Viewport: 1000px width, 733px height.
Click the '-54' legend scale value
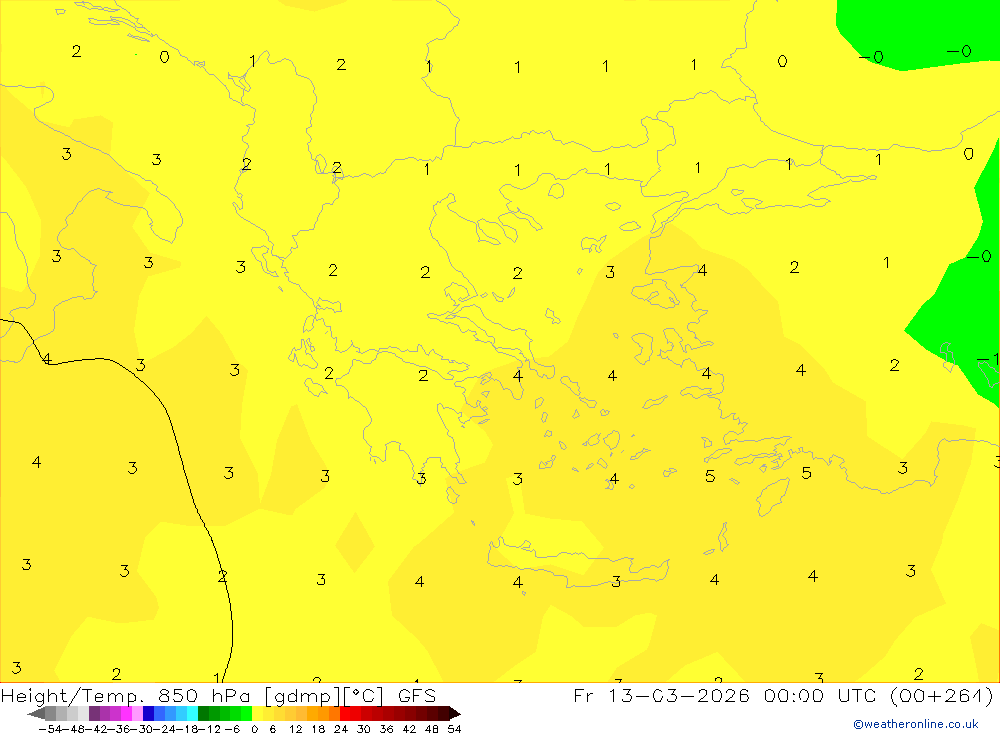point(50,729)
